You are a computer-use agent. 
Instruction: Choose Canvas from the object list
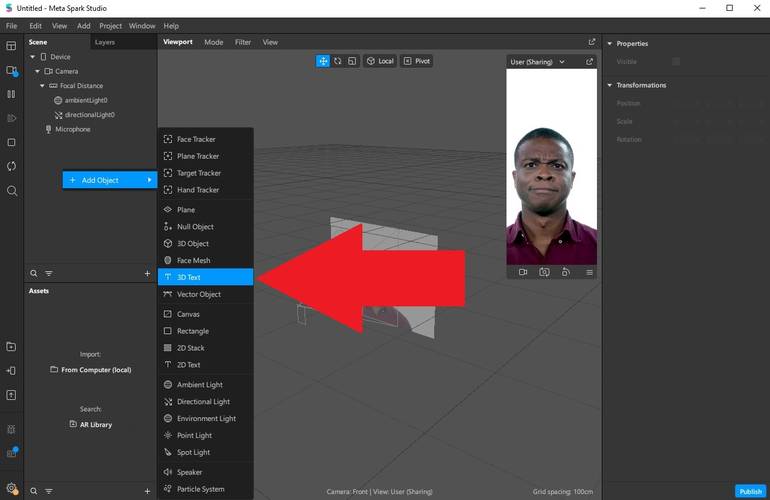[206, 314]
